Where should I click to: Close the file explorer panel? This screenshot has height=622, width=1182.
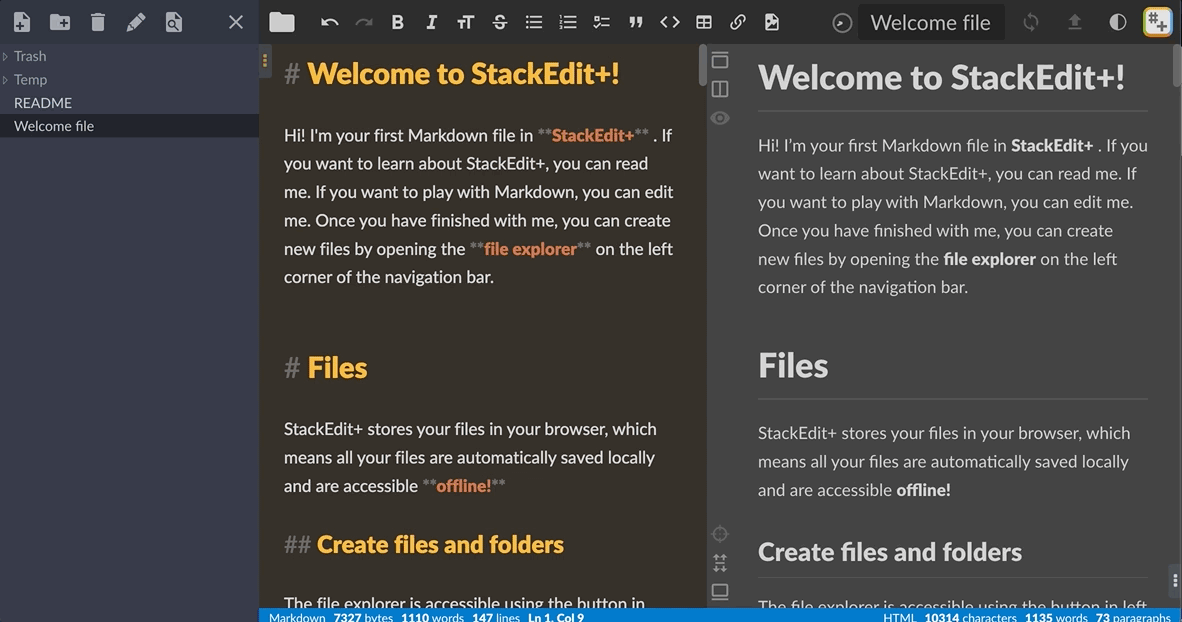point(236,22)
